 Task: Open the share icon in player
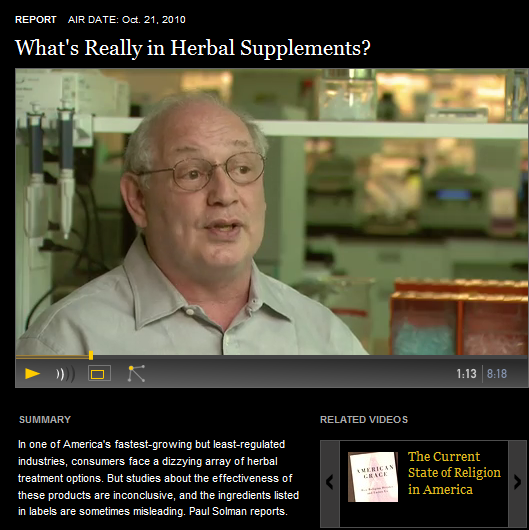click(136, 374)
